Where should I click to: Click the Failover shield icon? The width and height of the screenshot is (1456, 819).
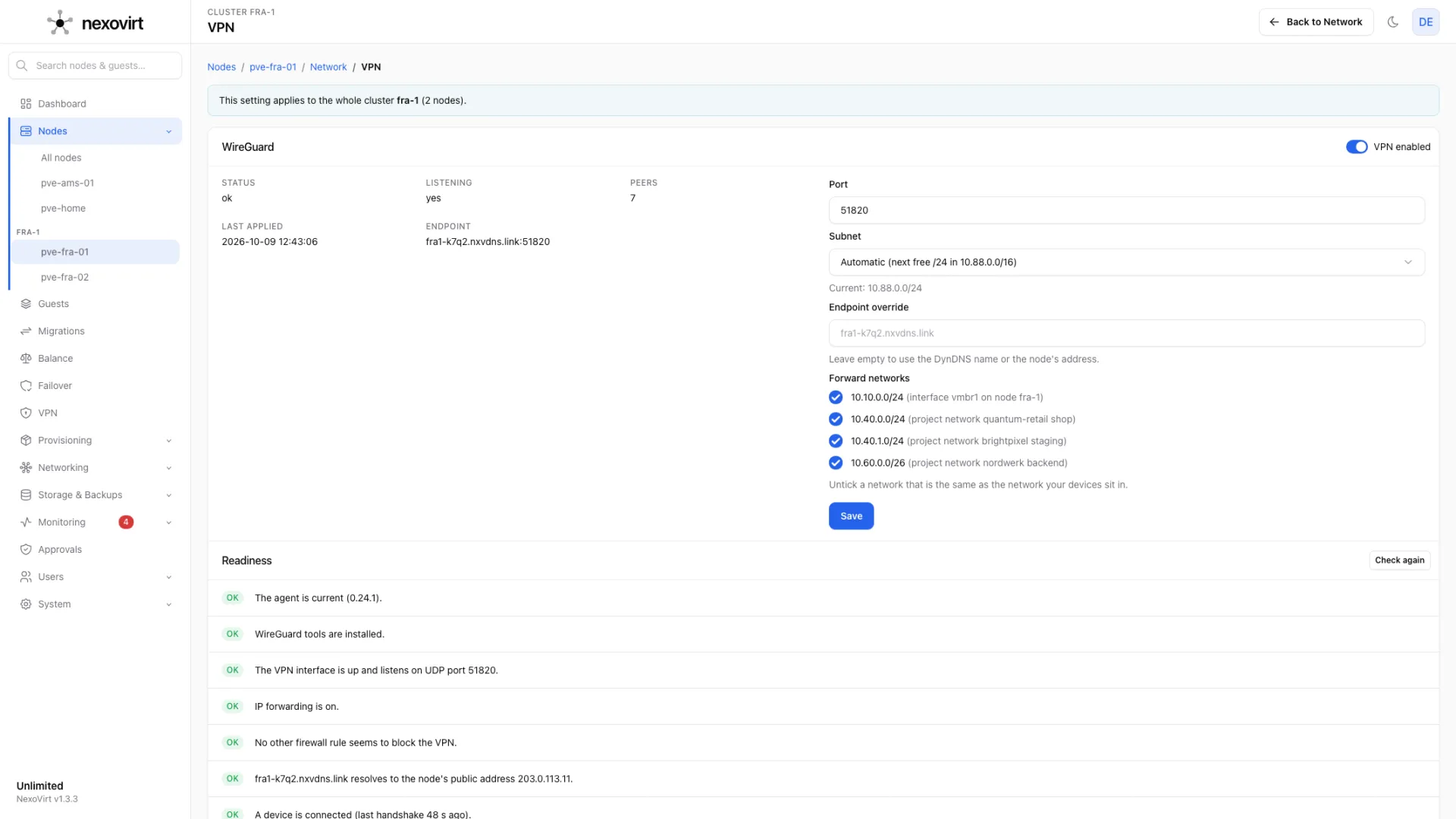pos(26,386)
